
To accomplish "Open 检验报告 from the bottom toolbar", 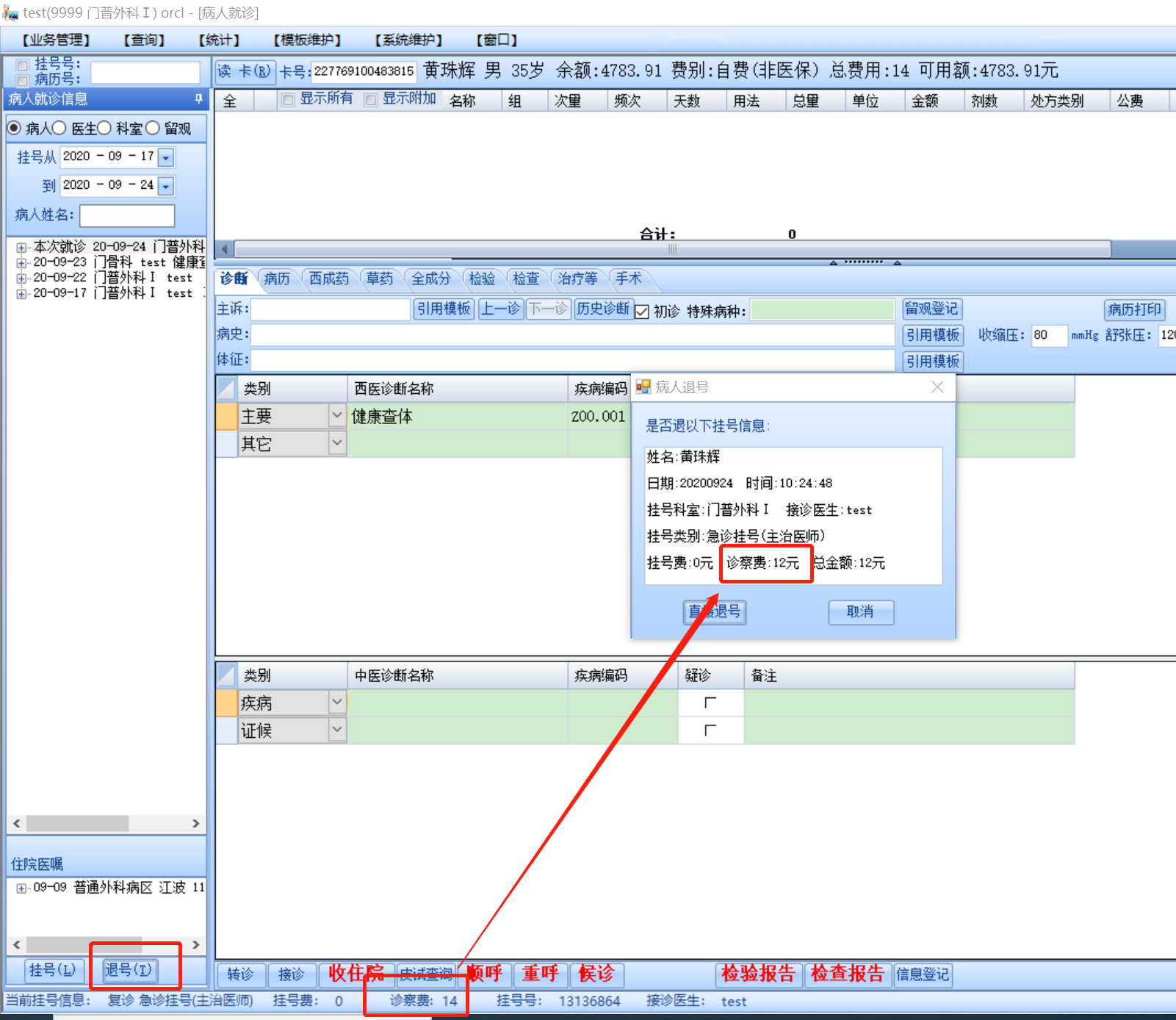I will click(759, 974).
